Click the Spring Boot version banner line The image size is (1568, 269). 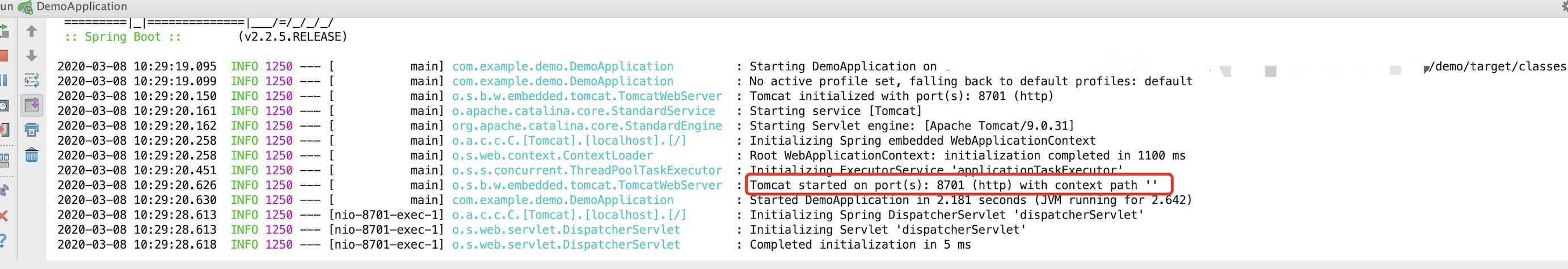206,36
